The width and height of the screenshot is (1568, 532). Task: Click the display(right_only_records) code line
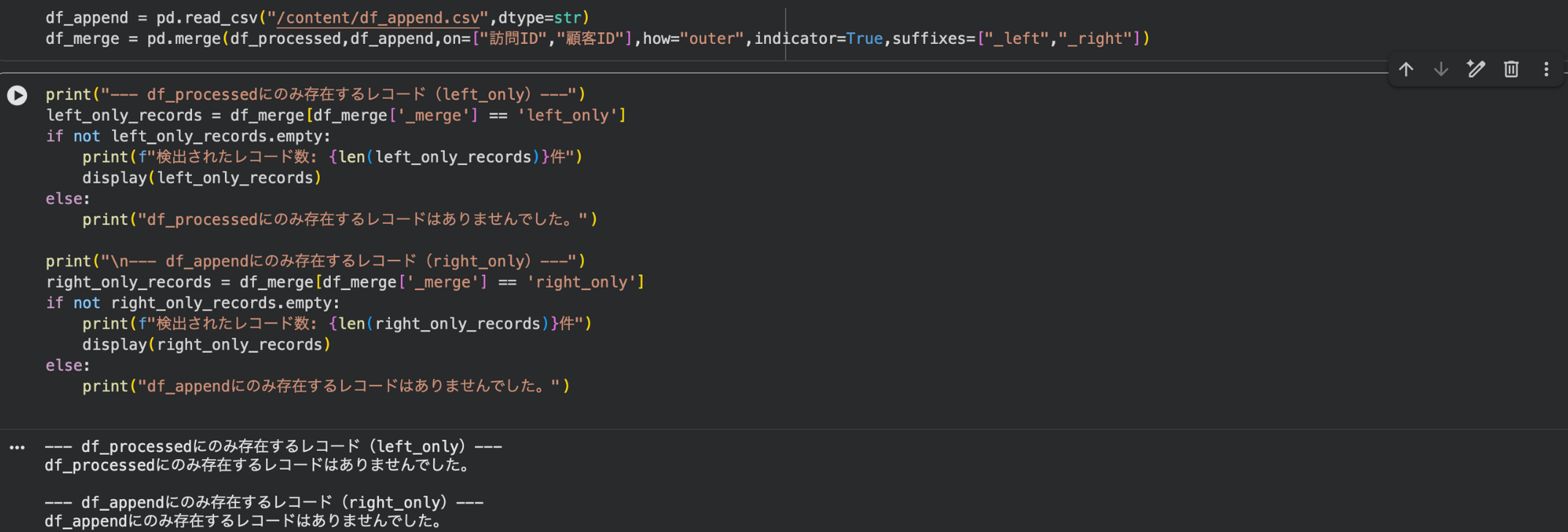206,345
